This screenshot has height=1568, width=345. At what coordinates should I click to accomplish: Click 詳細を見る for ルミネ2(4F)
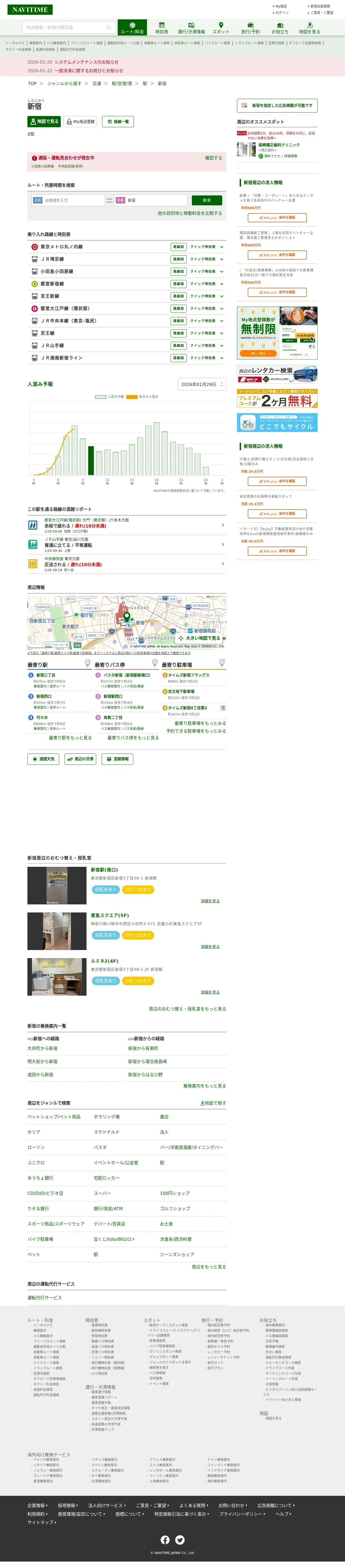point(210,992)
